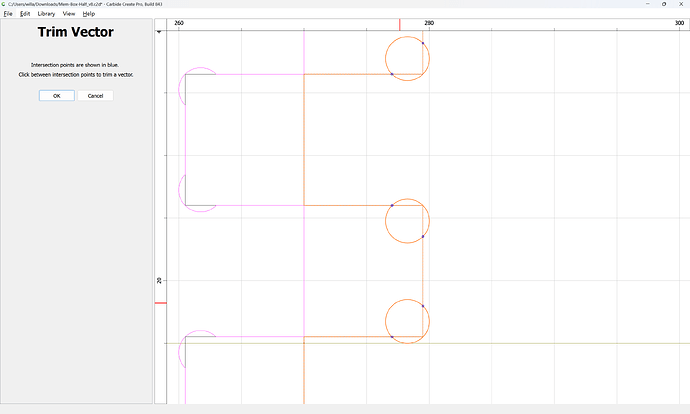
Task: Click the Carbide Create app icon in title bar
Action: pyautogui.click(x=4, y=4)
